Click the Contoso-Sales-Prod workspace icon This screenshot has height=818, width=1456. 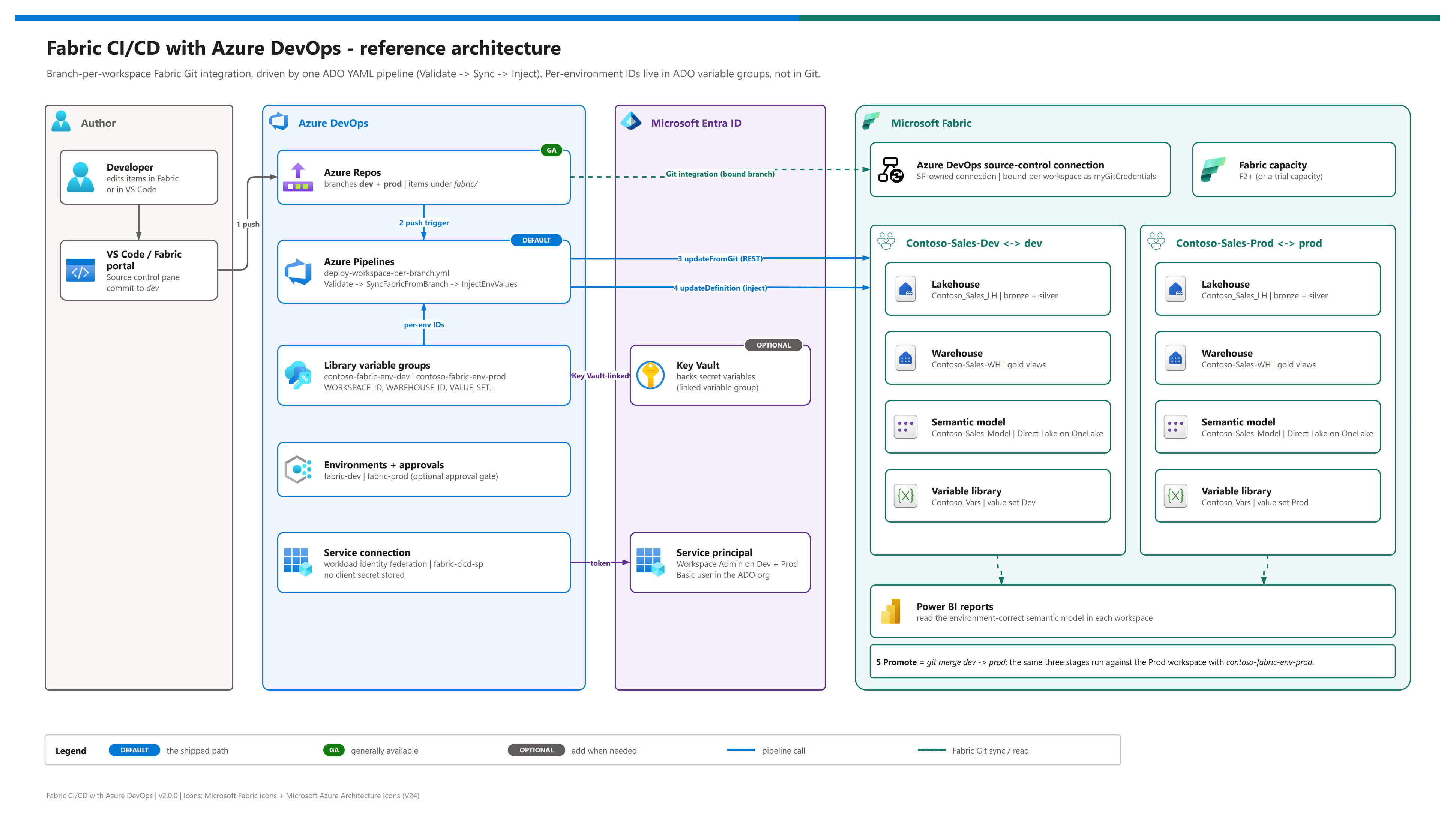point(1156,241)
